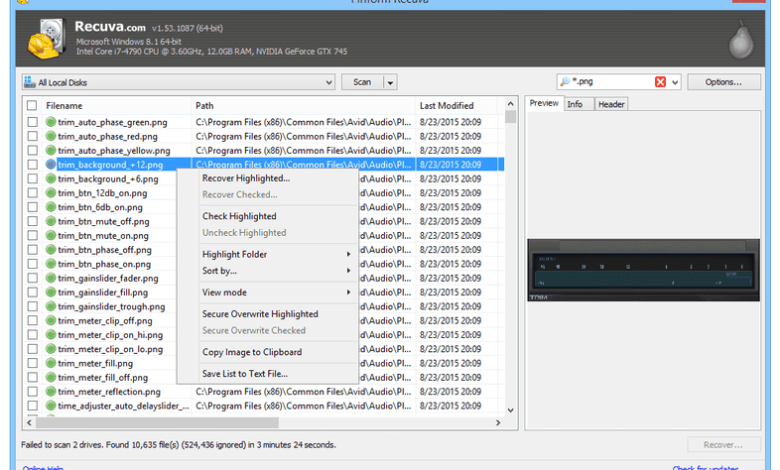Click the preview image thumbnail
The width and height of the screenshot is (780, 470).
point(643,270)
